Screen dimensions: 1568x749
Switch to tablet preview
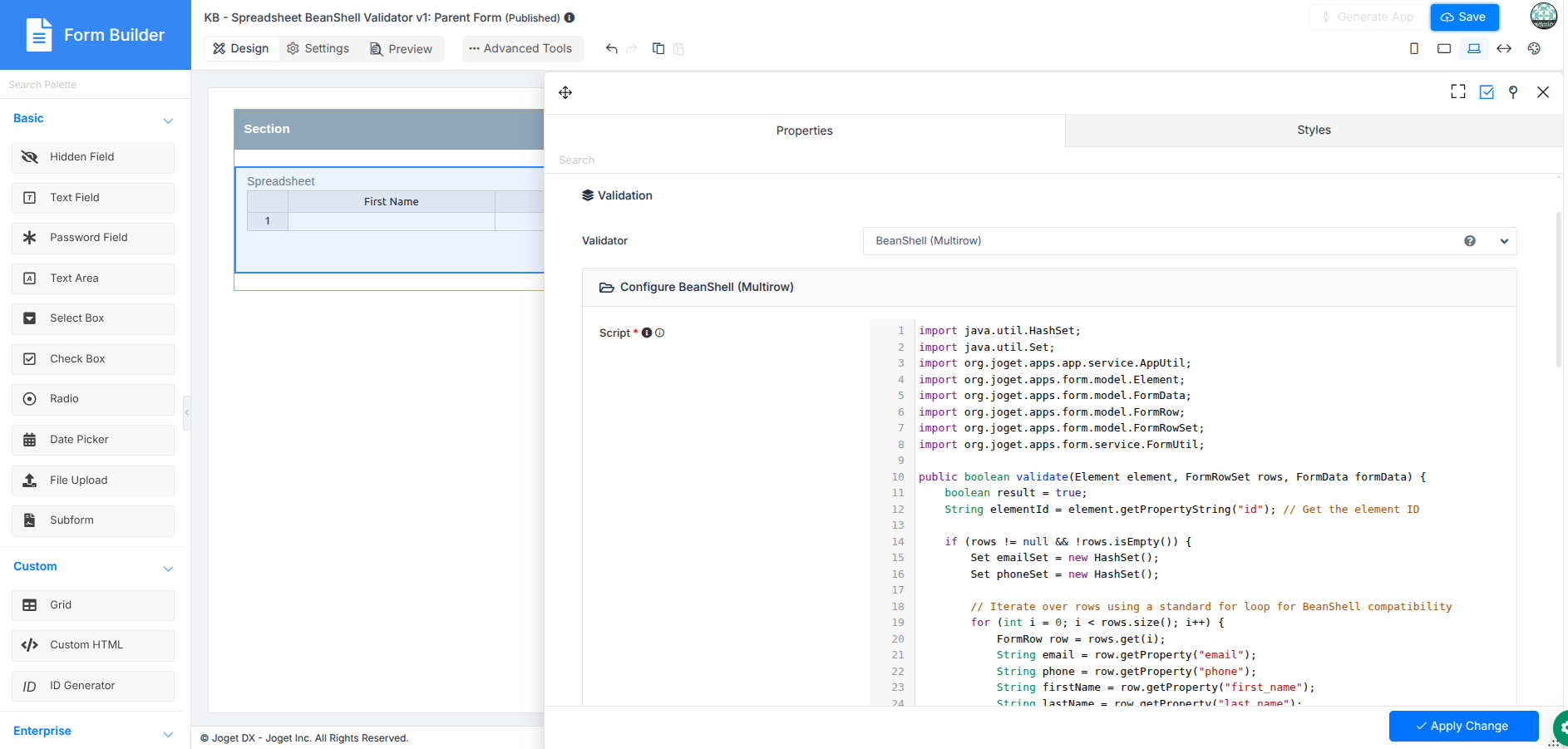[x=1444, y=48]
